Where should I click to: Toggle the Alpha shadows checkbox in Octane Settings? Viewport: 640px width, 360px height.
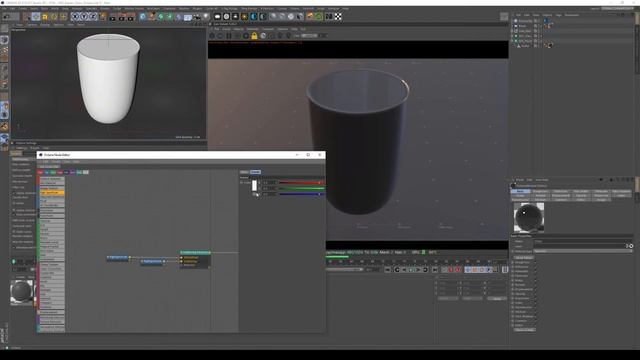tap(13, 193)
